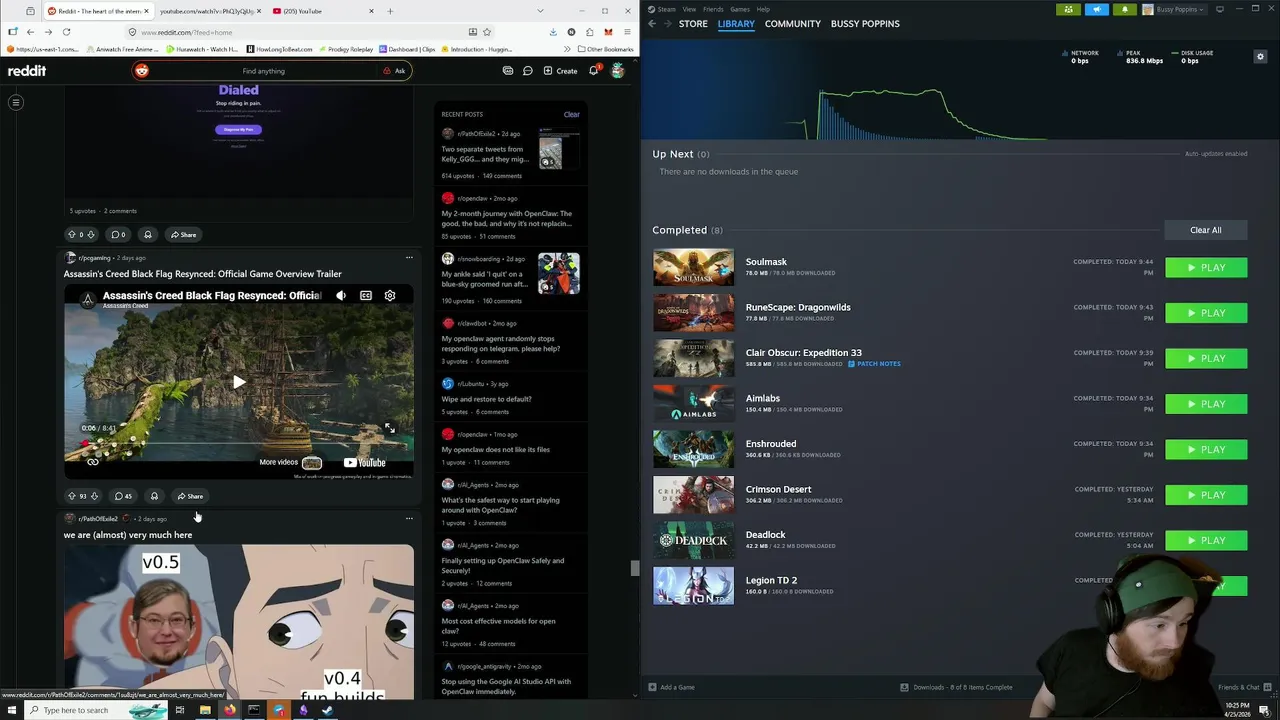This screenshot has height=720, width=1280.
Task: Open Other Bookmarks folder
Action: tap(606, 49)
